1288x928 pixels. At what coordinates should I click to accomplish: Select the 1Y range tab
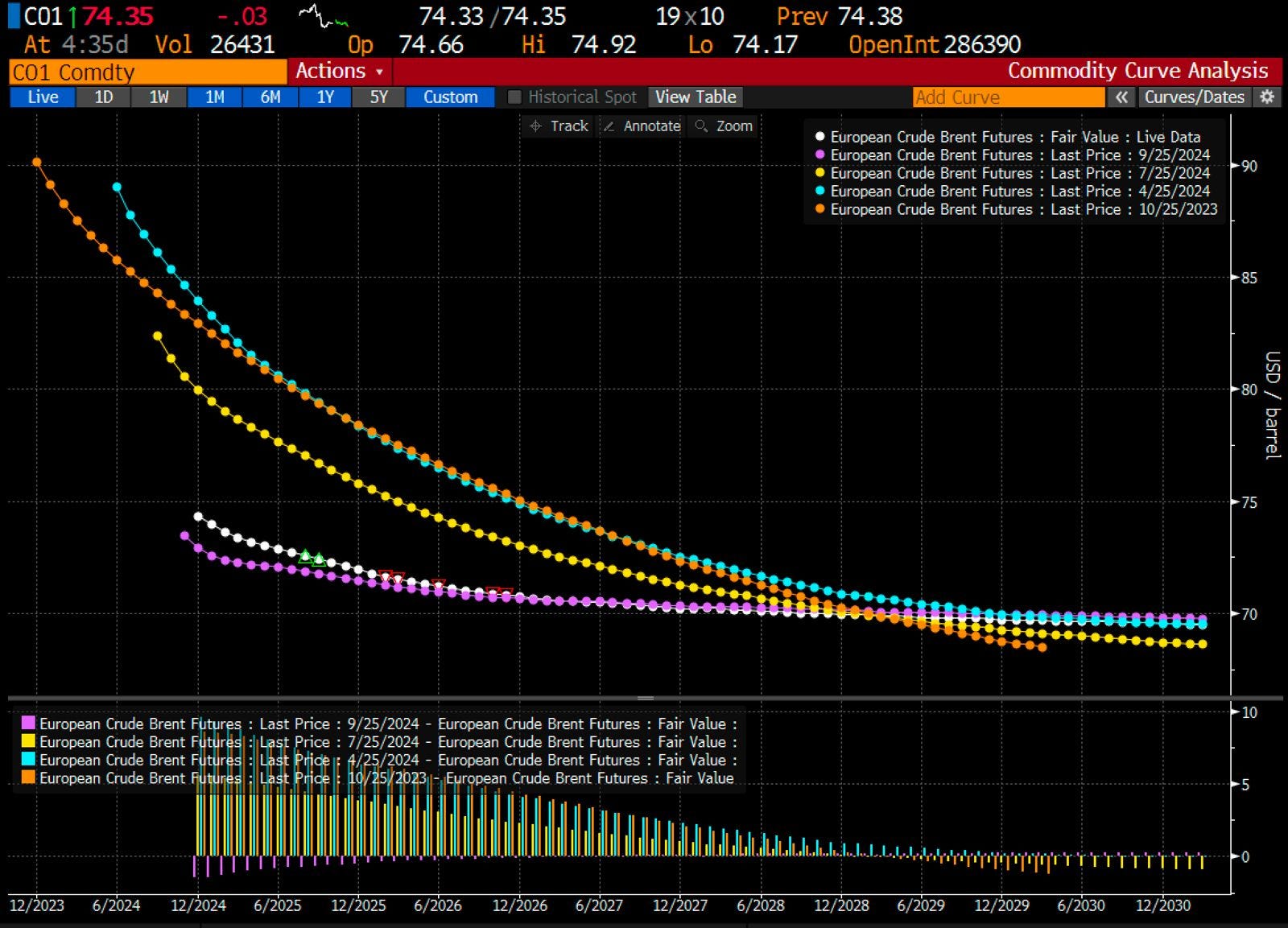click(325, 97)
